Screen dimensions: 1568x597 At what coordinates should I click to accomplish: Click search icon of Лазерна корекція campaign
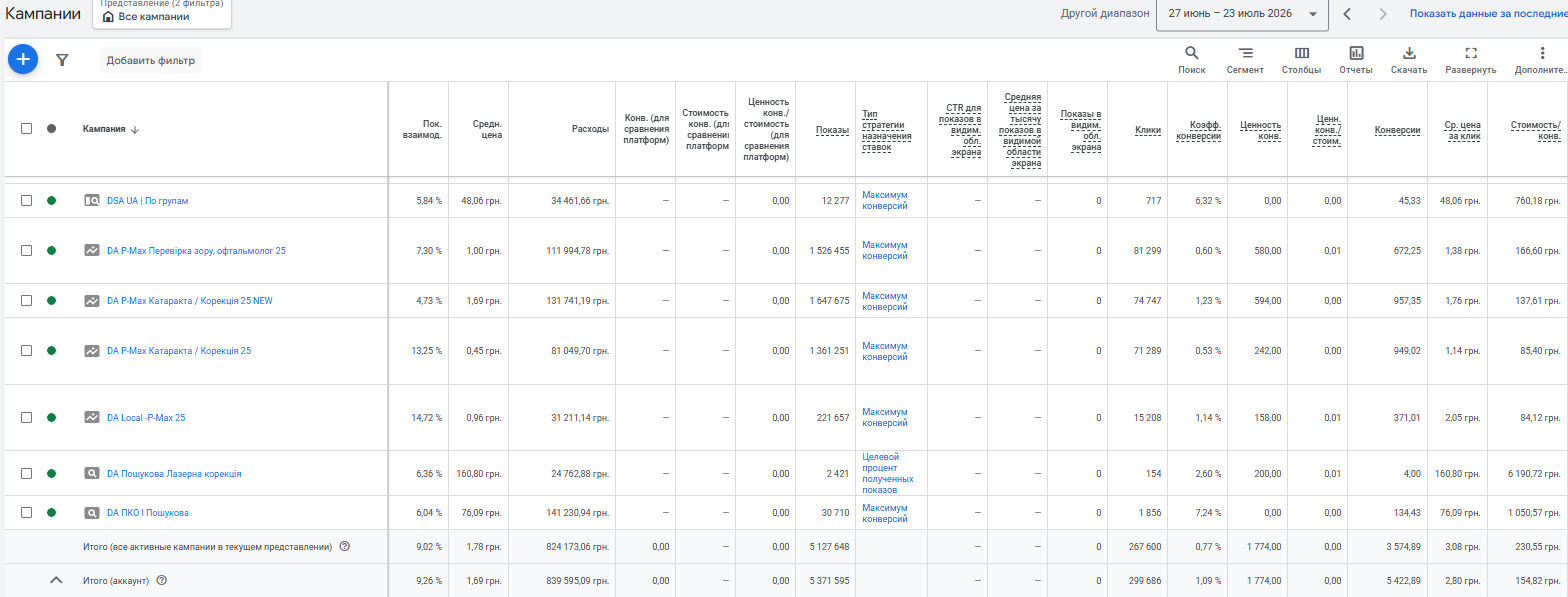(x=92, y=473)
